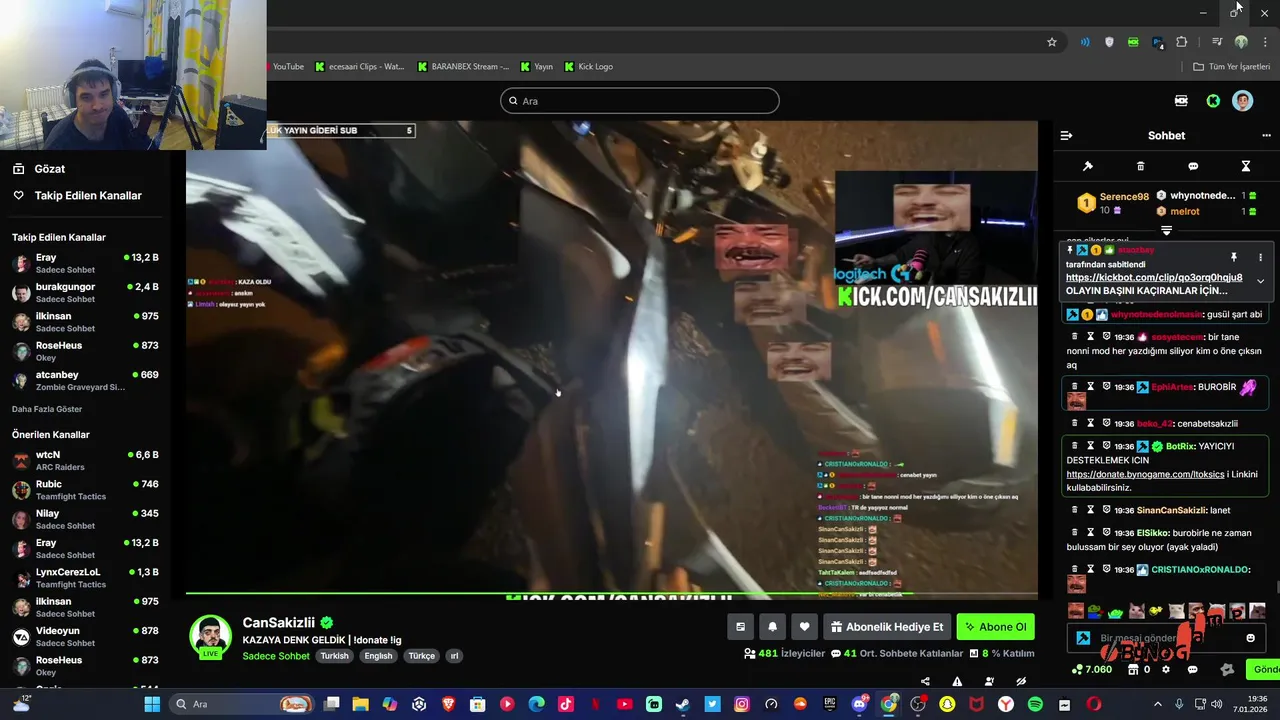This screenshot has height=720, width=1280.
Task: Click the English tag
Action: (x=378, y=656)
